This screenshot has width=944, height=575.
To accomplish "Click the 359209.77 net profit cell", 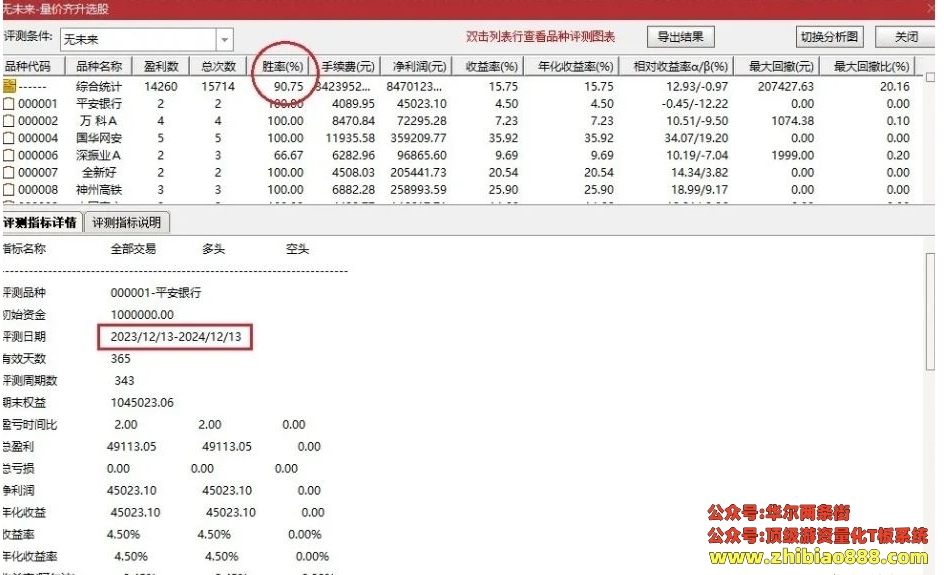I will pos(418,138).
